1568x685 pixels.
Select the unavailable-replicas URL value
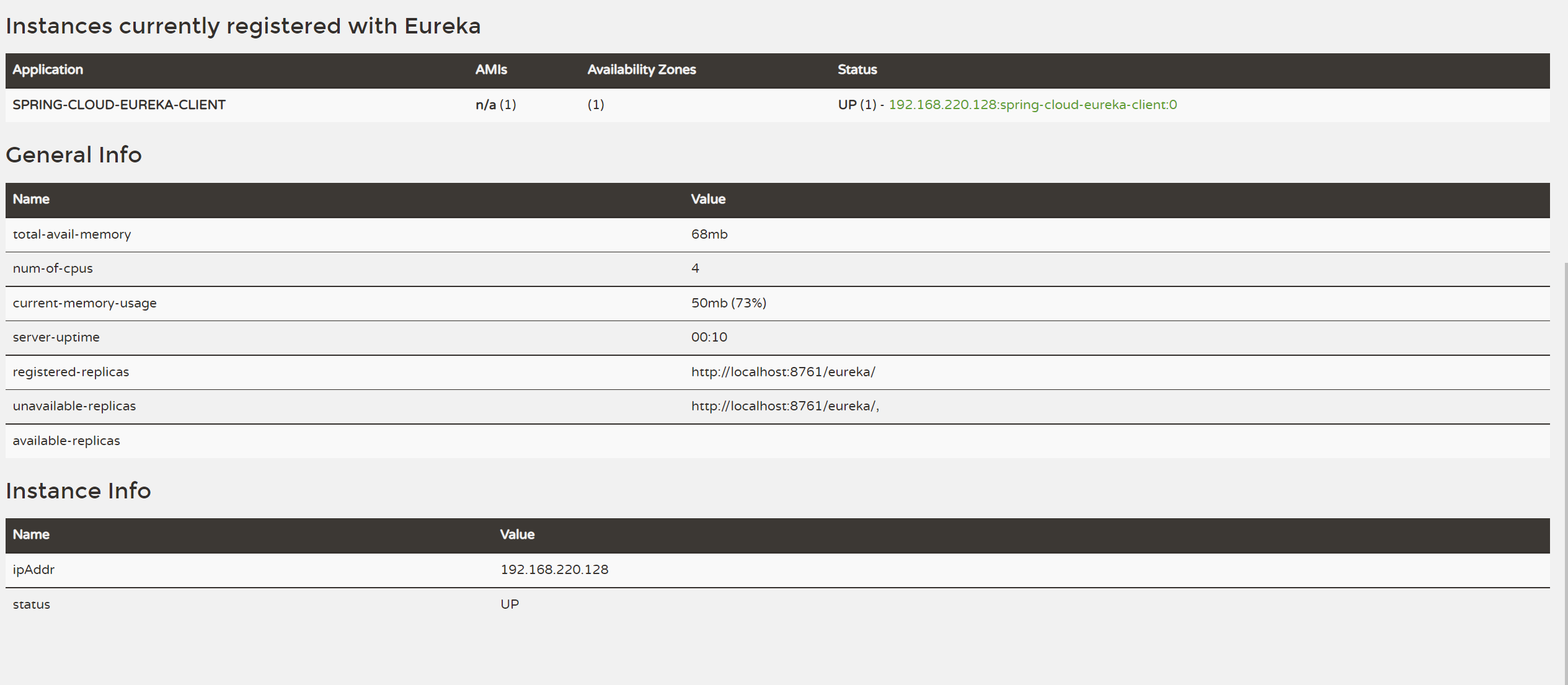[785, 406]
